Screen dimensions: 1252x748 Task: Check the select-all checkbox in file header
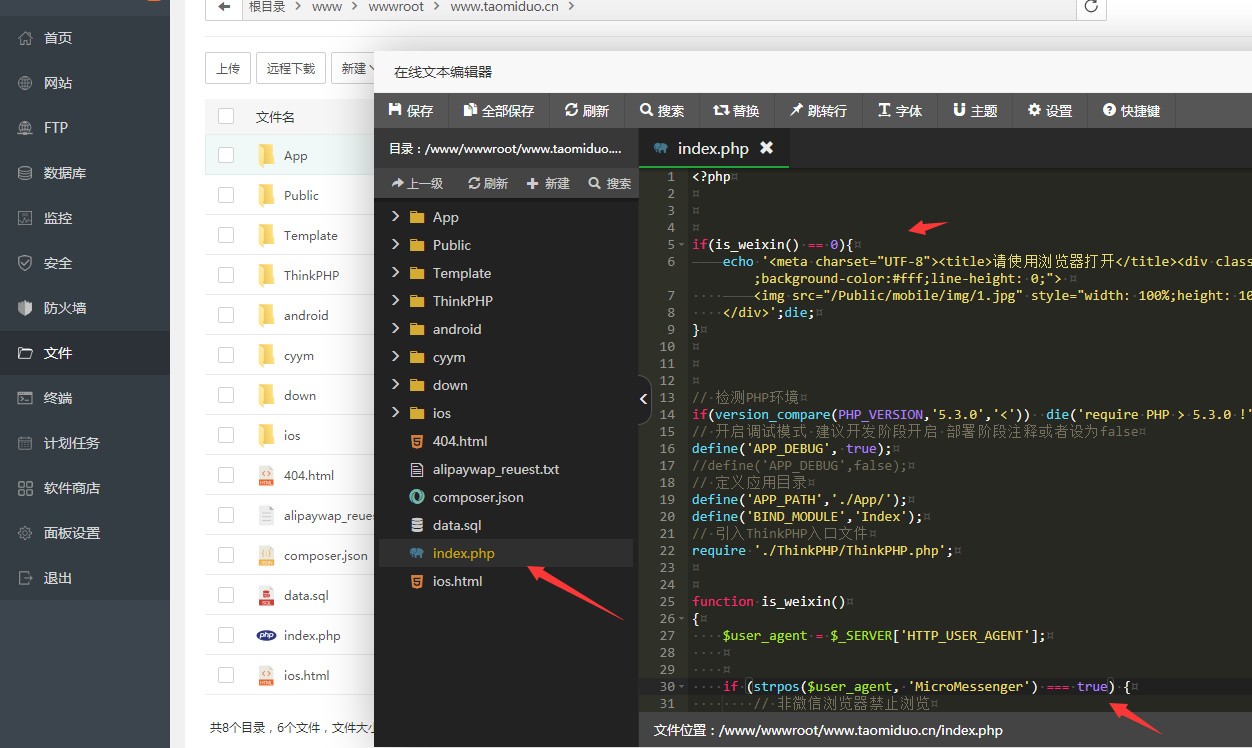tap(226, 117)
